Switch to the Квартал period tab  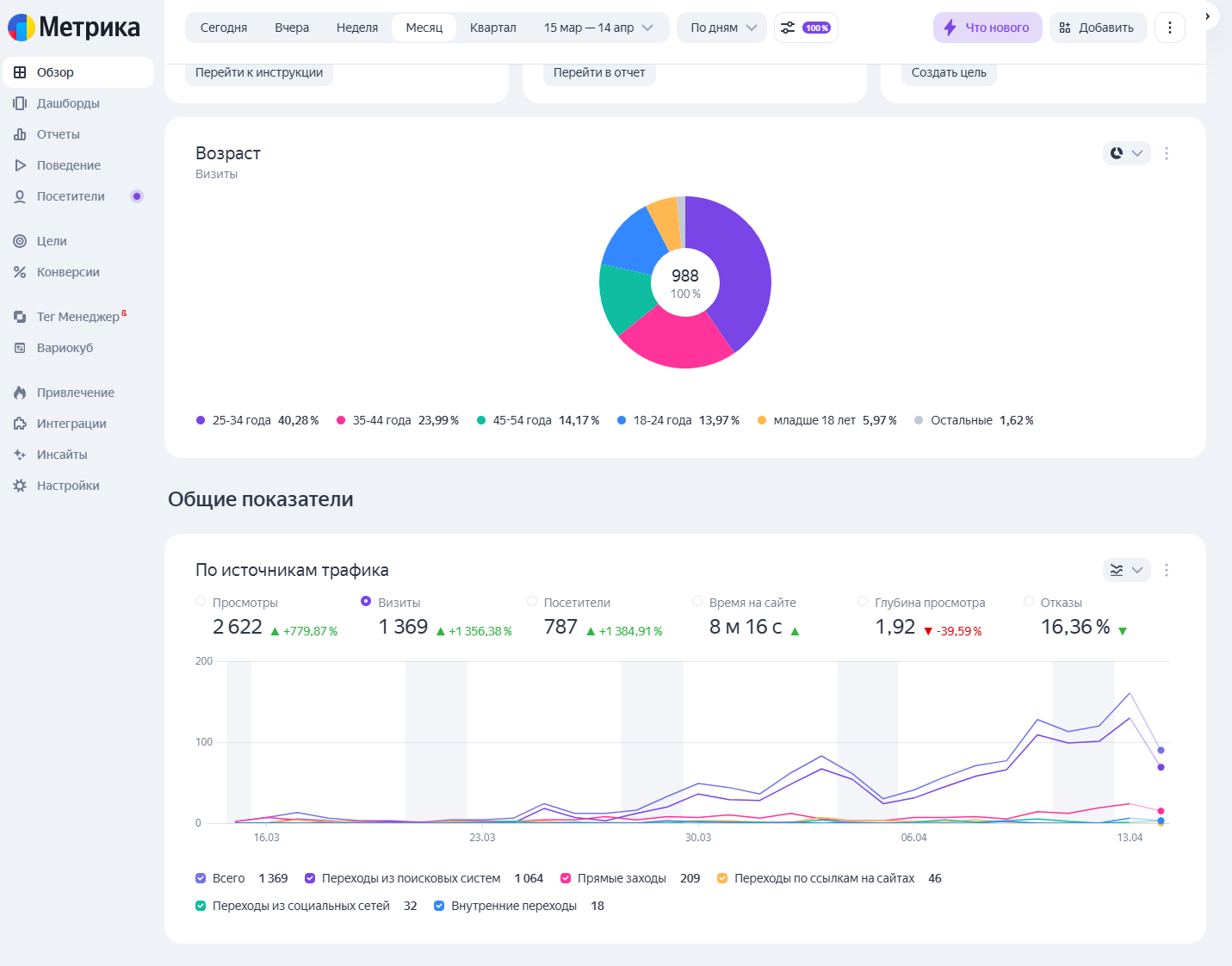(x=493, y=28)
